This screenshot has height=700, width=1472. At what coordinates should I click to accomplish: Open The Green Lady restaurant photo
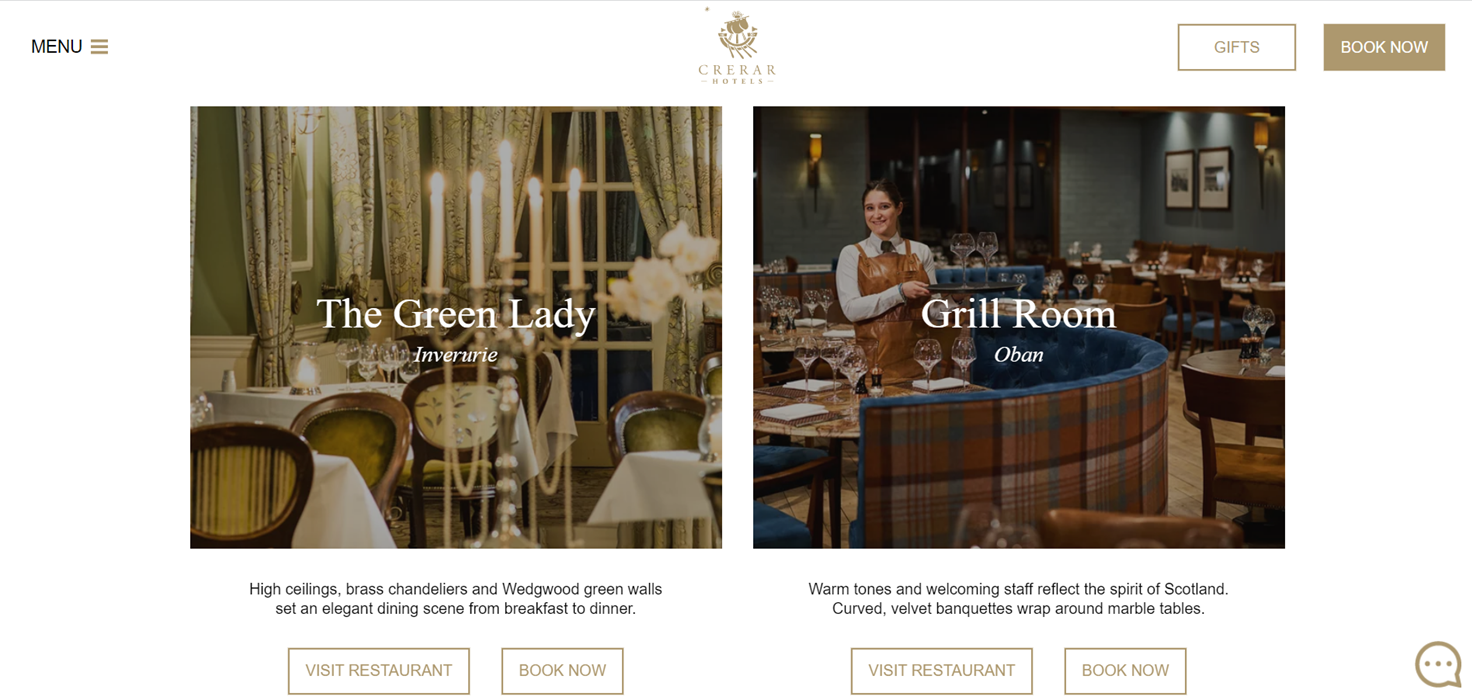coord(456,327)
